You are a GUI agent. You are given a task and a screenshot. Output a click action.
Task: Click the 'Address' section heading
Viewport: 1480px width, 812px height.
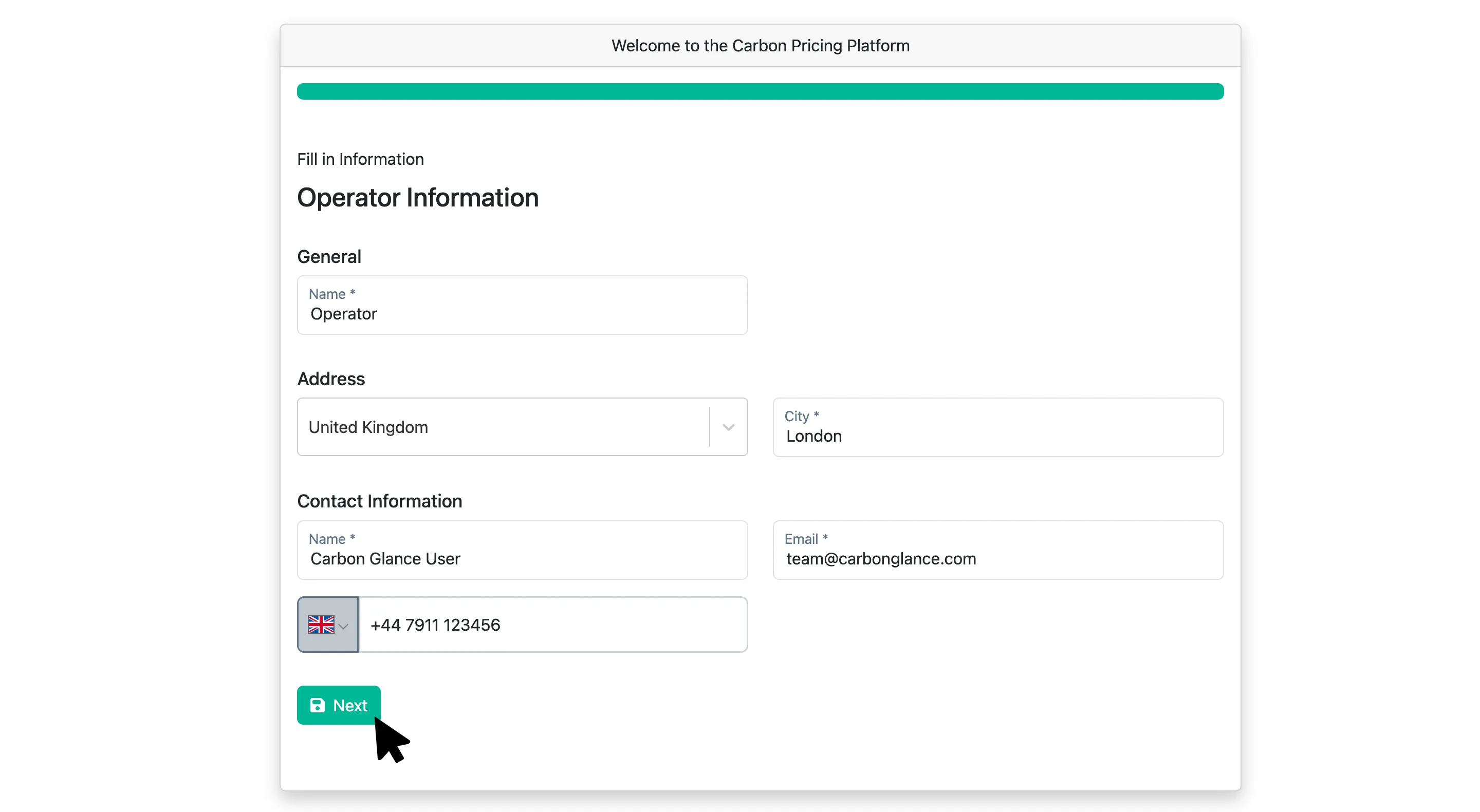pyautogui.click(x=331, y=379)
